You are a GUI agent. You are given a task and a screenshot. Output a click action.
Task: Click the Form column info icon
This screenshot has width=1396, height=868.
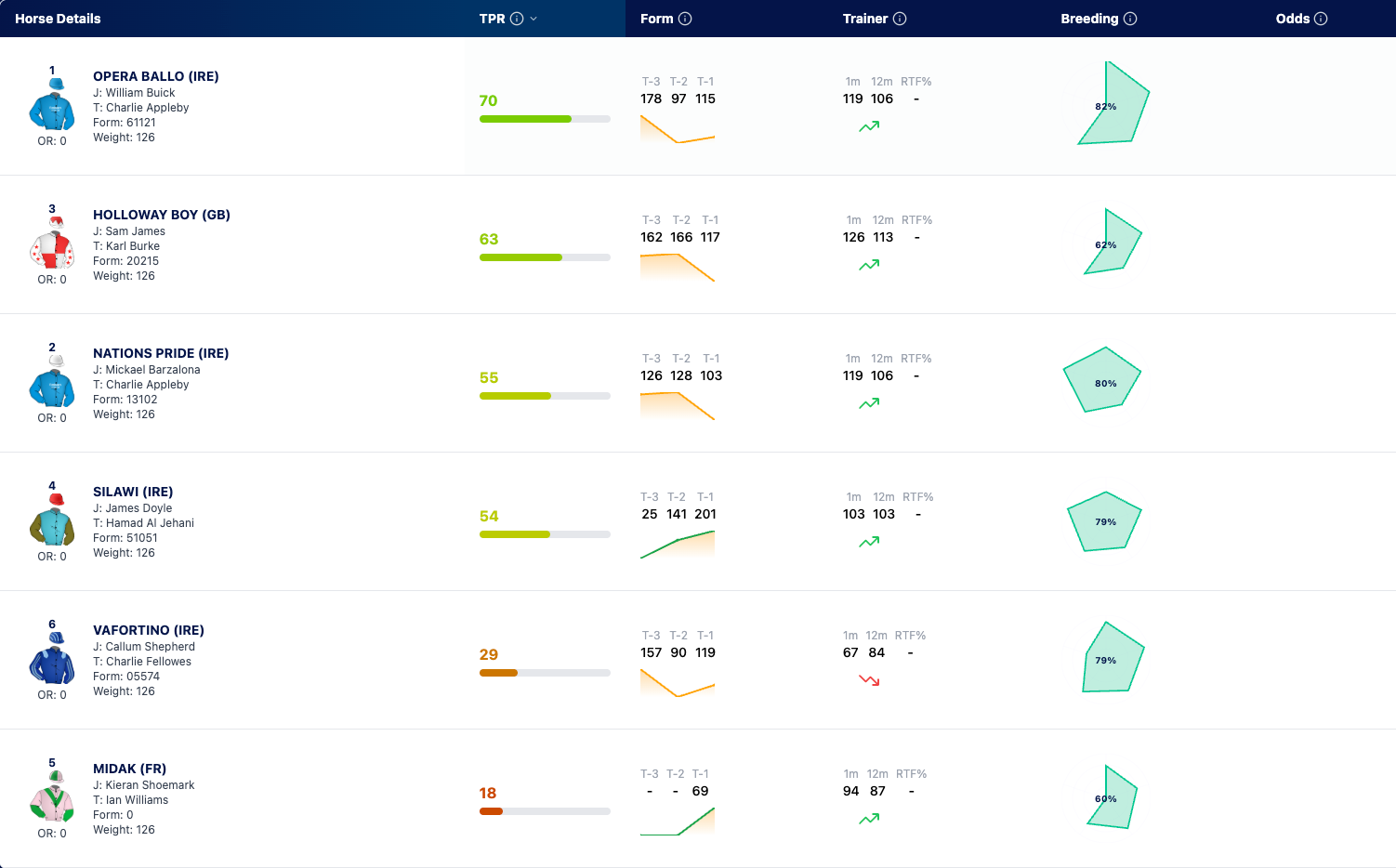pyautogui.click(x=685, y=19)
